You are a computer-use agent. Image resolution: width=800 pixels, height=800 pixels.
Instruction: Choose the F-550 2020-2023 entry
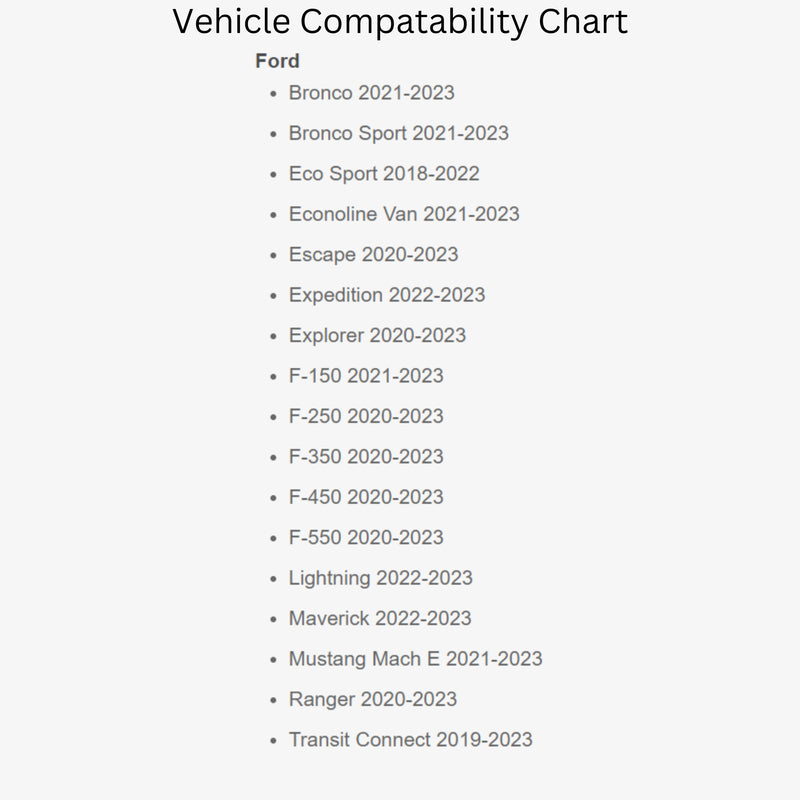point(366,538)
